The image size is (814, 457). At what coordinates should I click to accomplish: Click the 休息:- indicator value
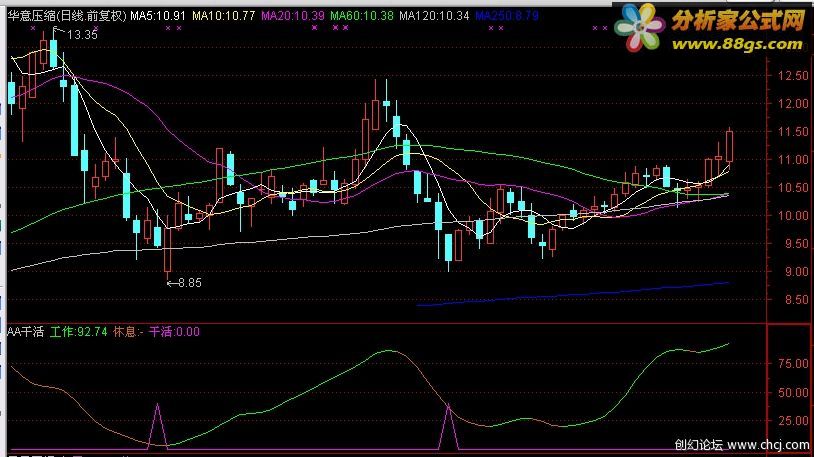[128, 332]
